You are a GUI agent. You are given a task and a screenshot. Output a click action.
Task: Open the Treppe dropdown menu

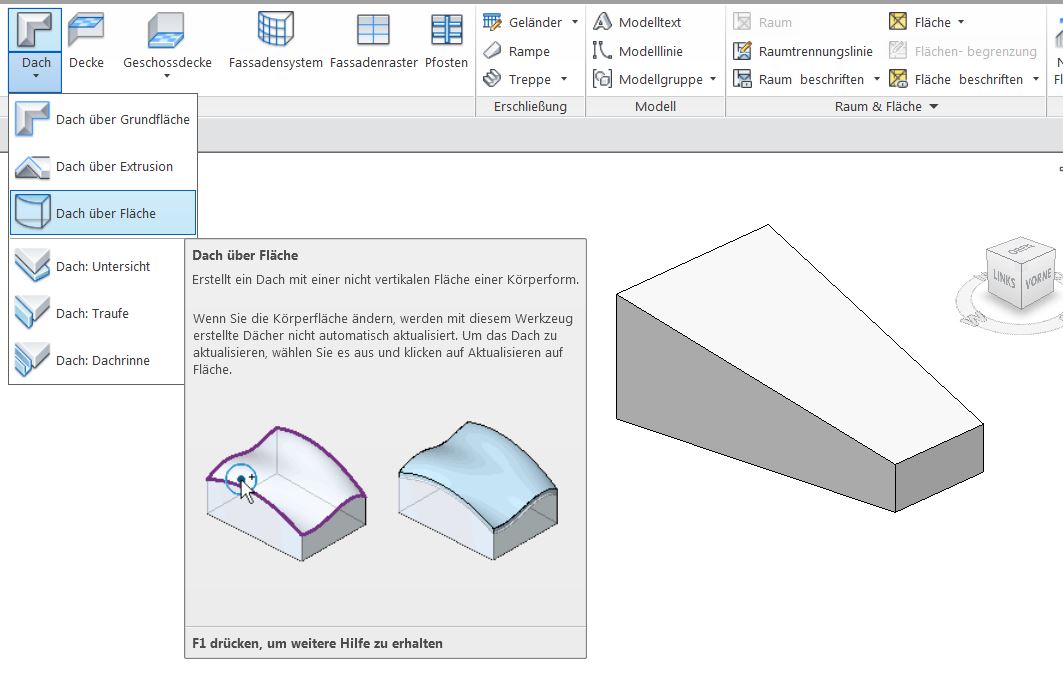click(564, 79)
